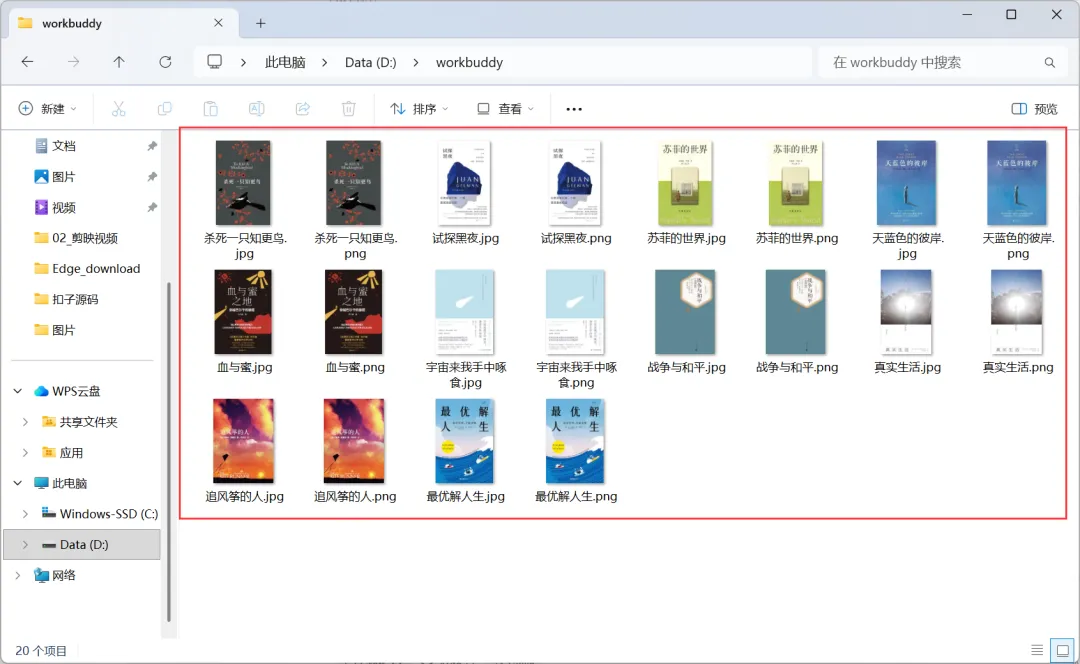Select the workbuddy tab
This screenshot has width=1080, height=664.
124,23
